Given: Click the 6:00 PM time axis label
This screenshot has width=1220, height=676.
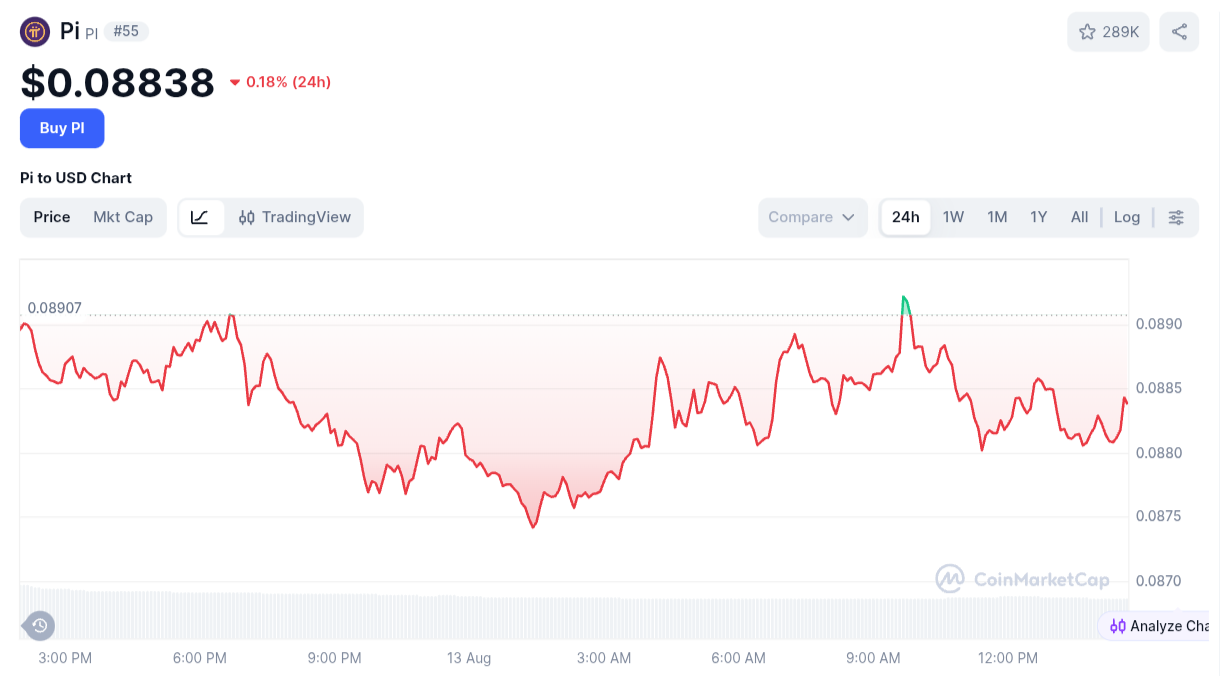Looking at the screenshot, I should 200,658.
